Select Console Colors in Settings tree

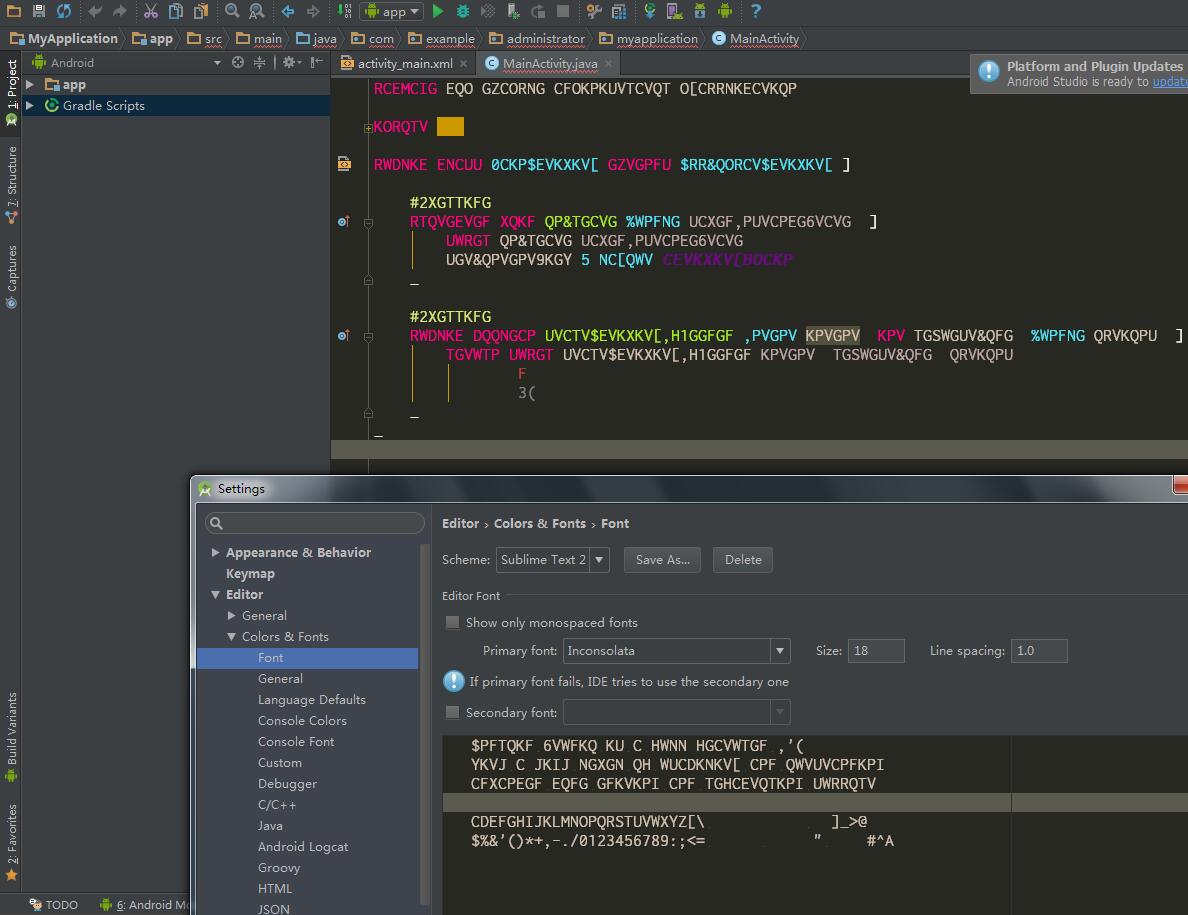[x=302, y=720]
